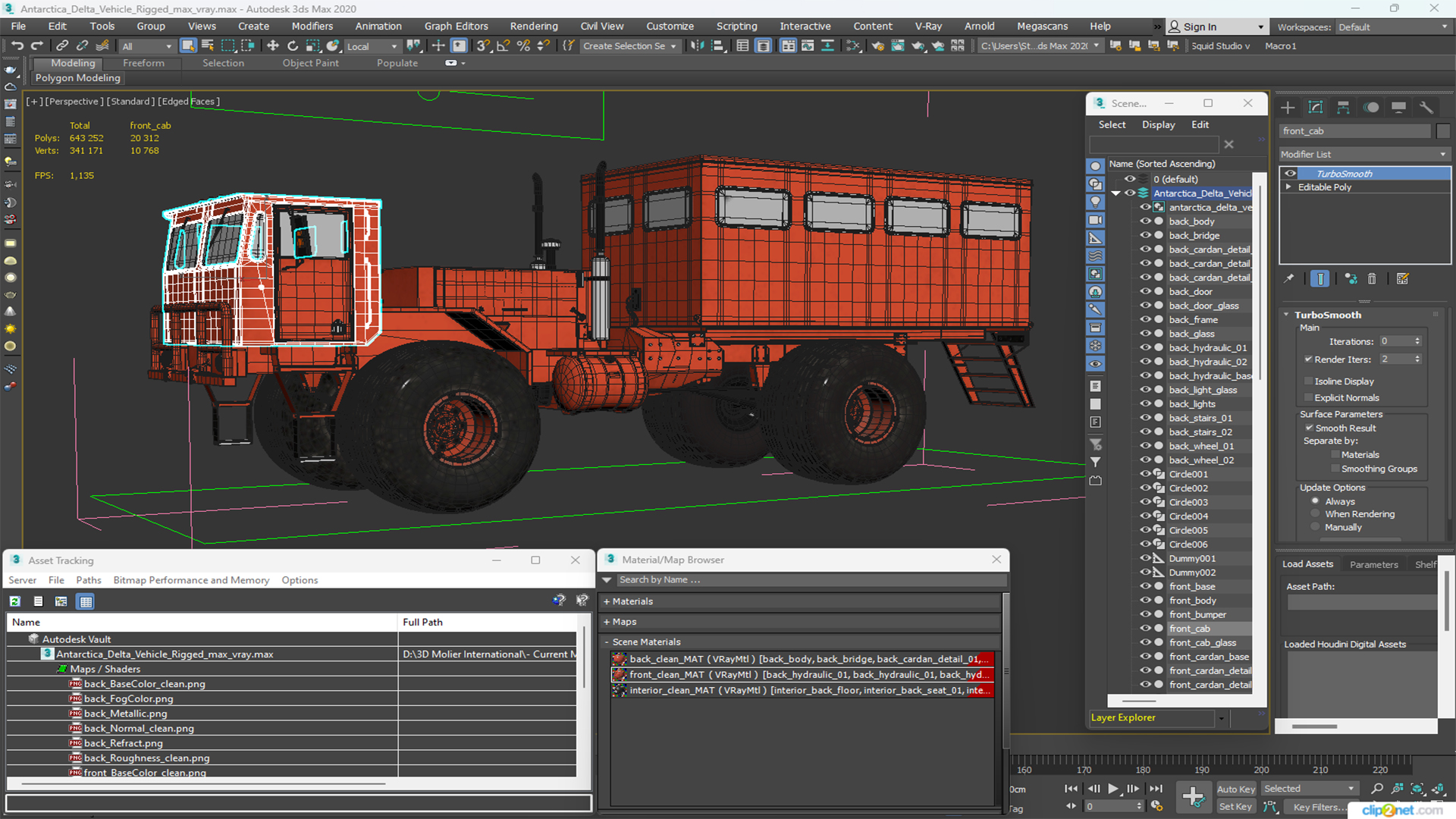Uncheck the Render Iters checkbox
This screenshot has width=1456, height=819.
pos(1309,359)
